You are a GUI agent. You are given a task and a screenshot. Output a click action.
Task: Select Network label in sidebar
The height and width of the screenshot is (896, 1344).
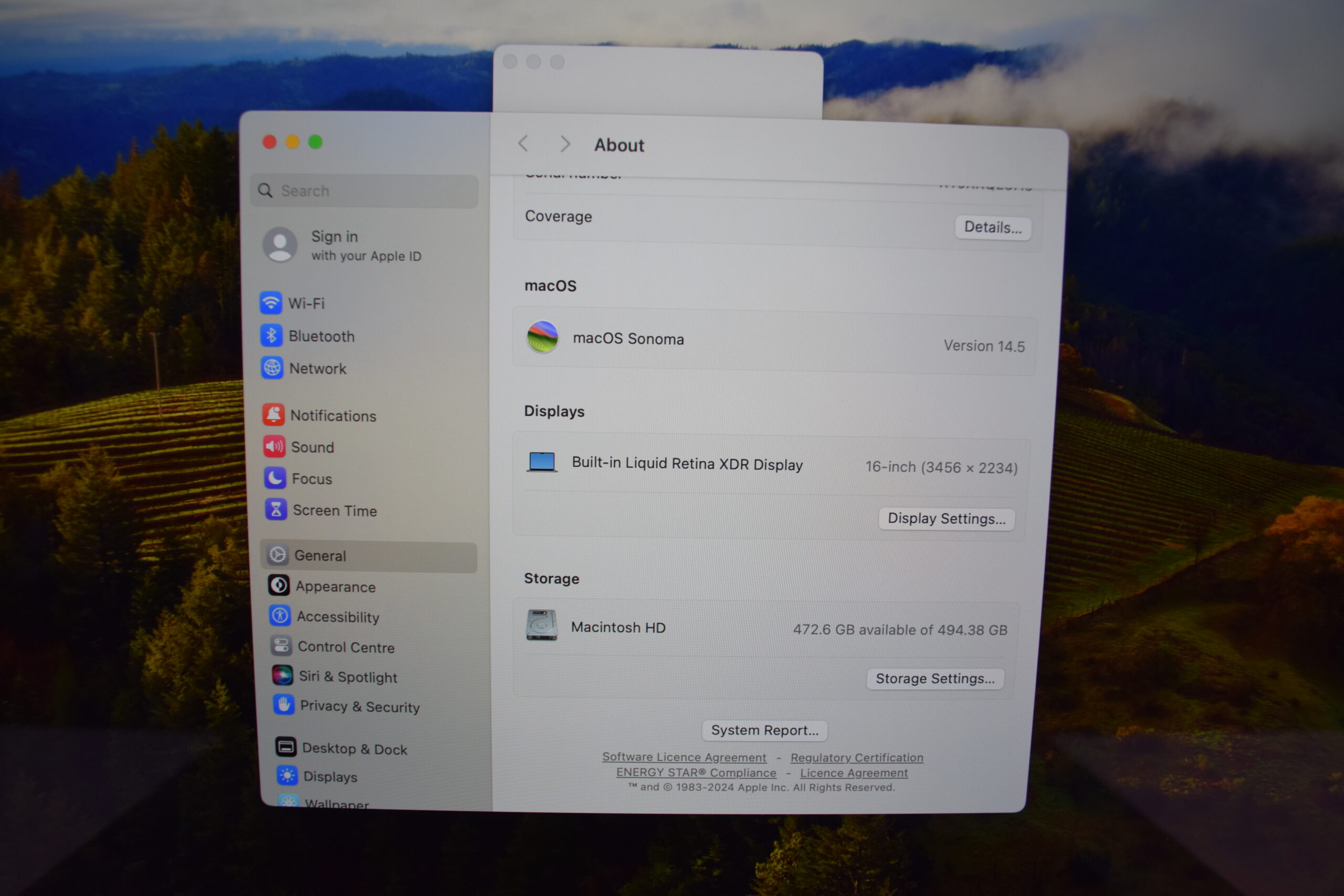pos(318,368)
